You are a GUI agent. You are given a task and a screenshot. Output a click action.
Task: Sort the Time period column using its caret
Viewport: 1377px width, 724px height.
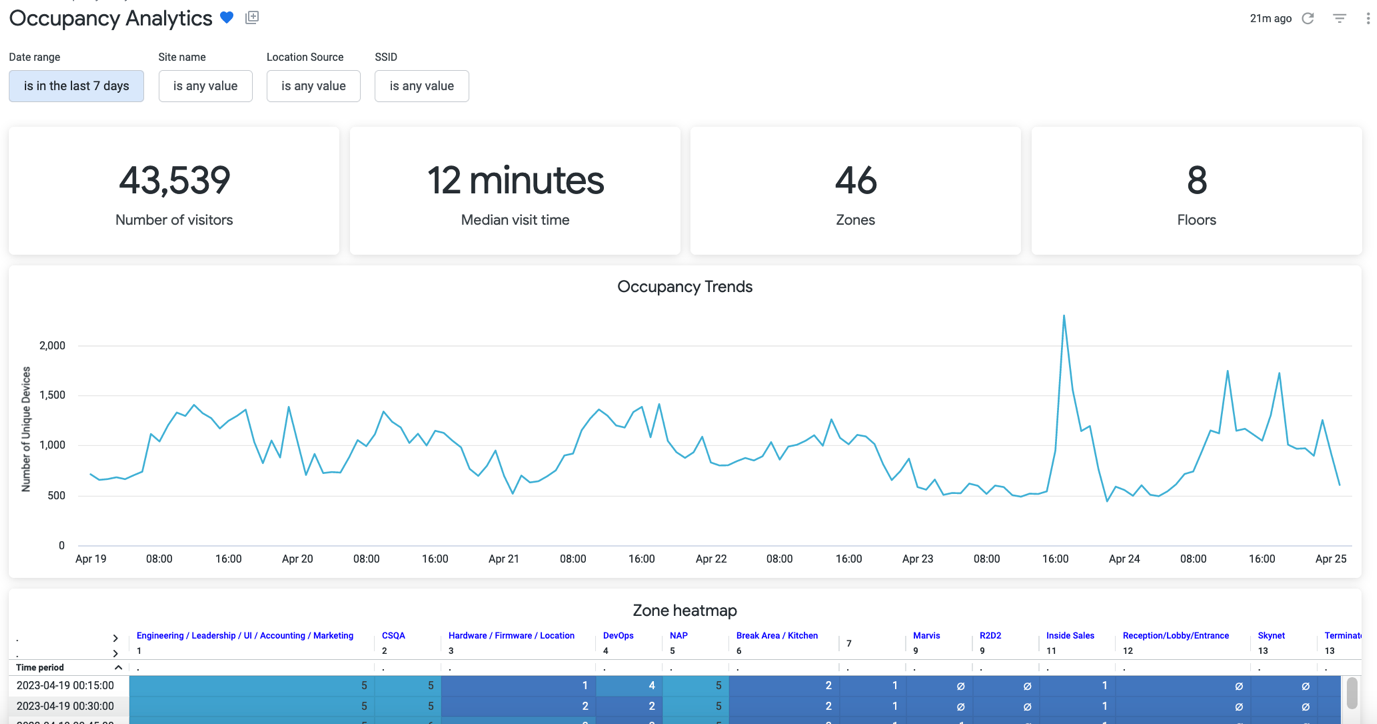tap(118, 668)
